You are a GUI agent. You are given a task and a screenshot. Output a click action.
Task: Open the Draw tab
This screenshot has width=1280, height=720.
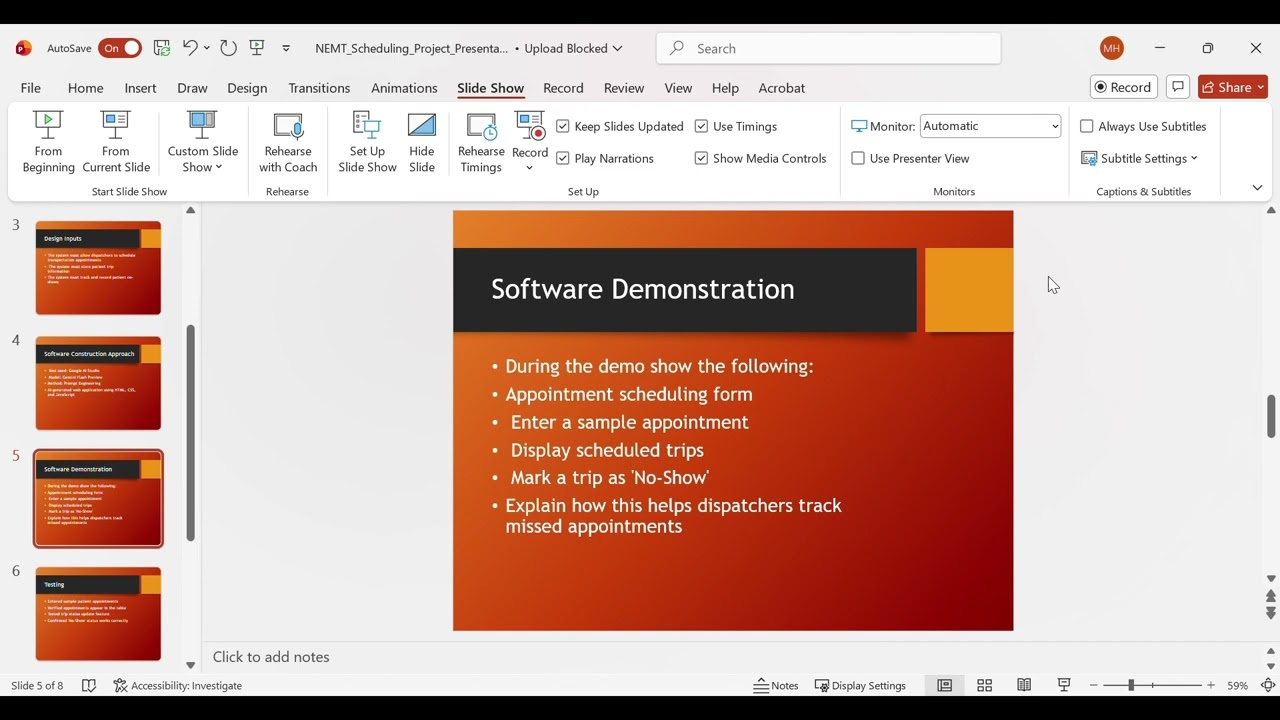point(192,88)
